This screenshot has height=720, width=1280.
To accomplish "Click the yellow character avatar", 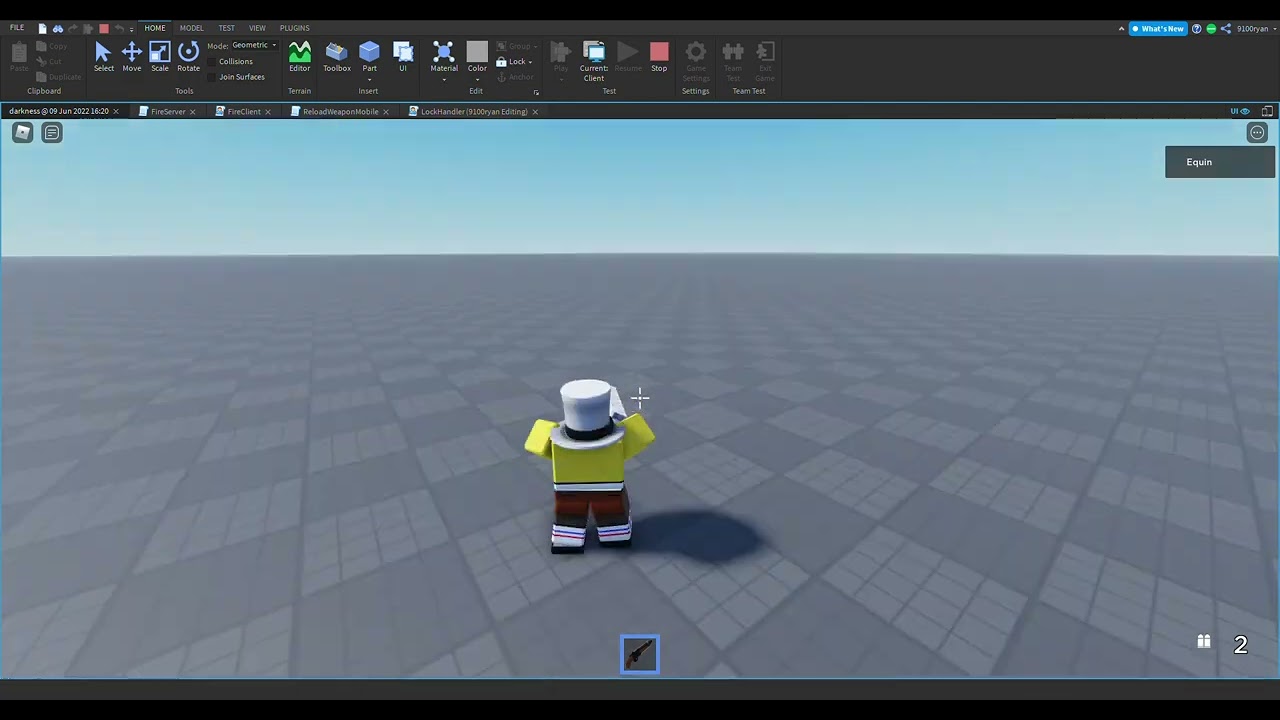I will (x=590, y=466).
